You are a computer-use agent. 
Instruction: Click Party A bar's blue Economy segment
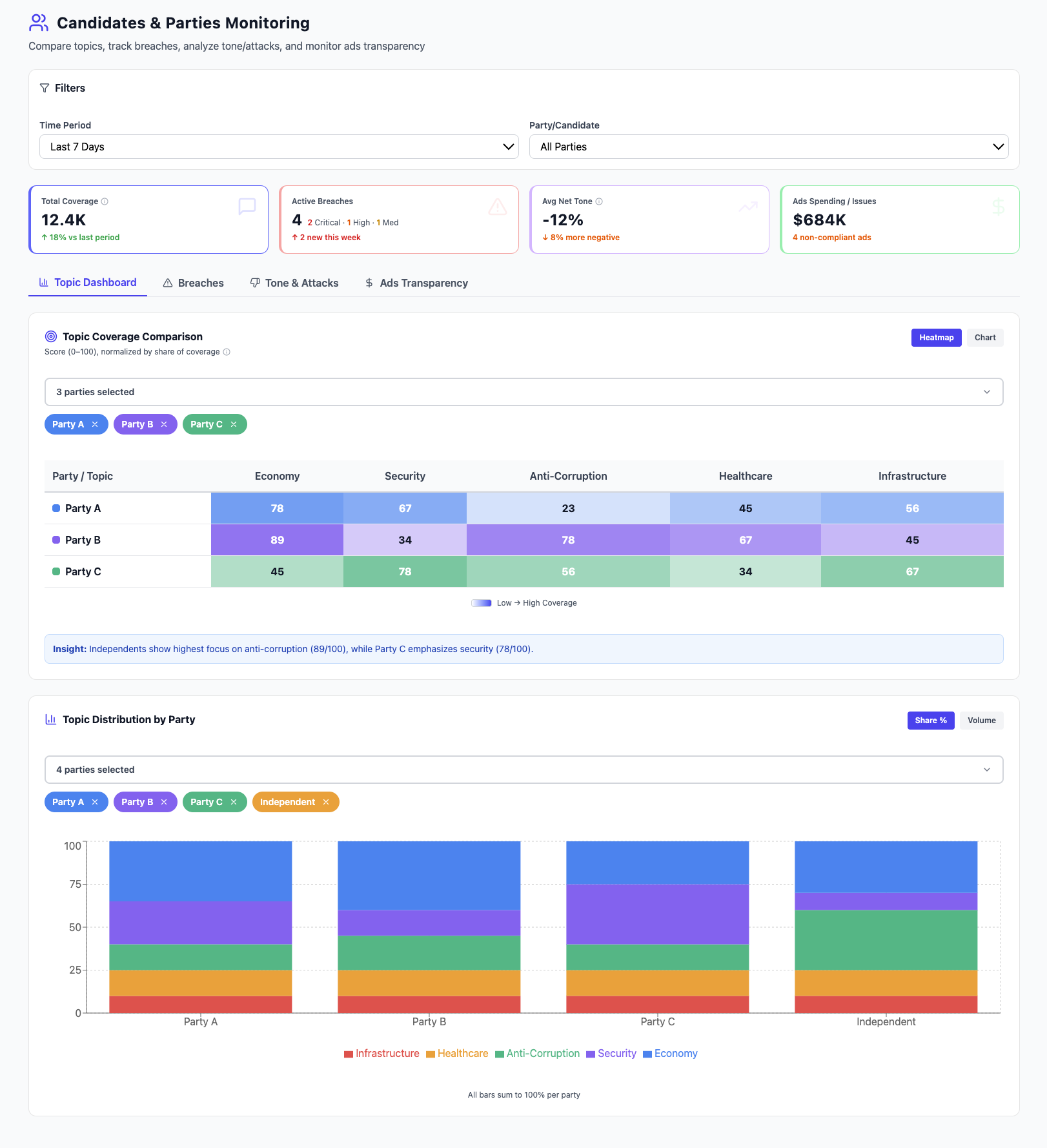click(x=200, y=871)
